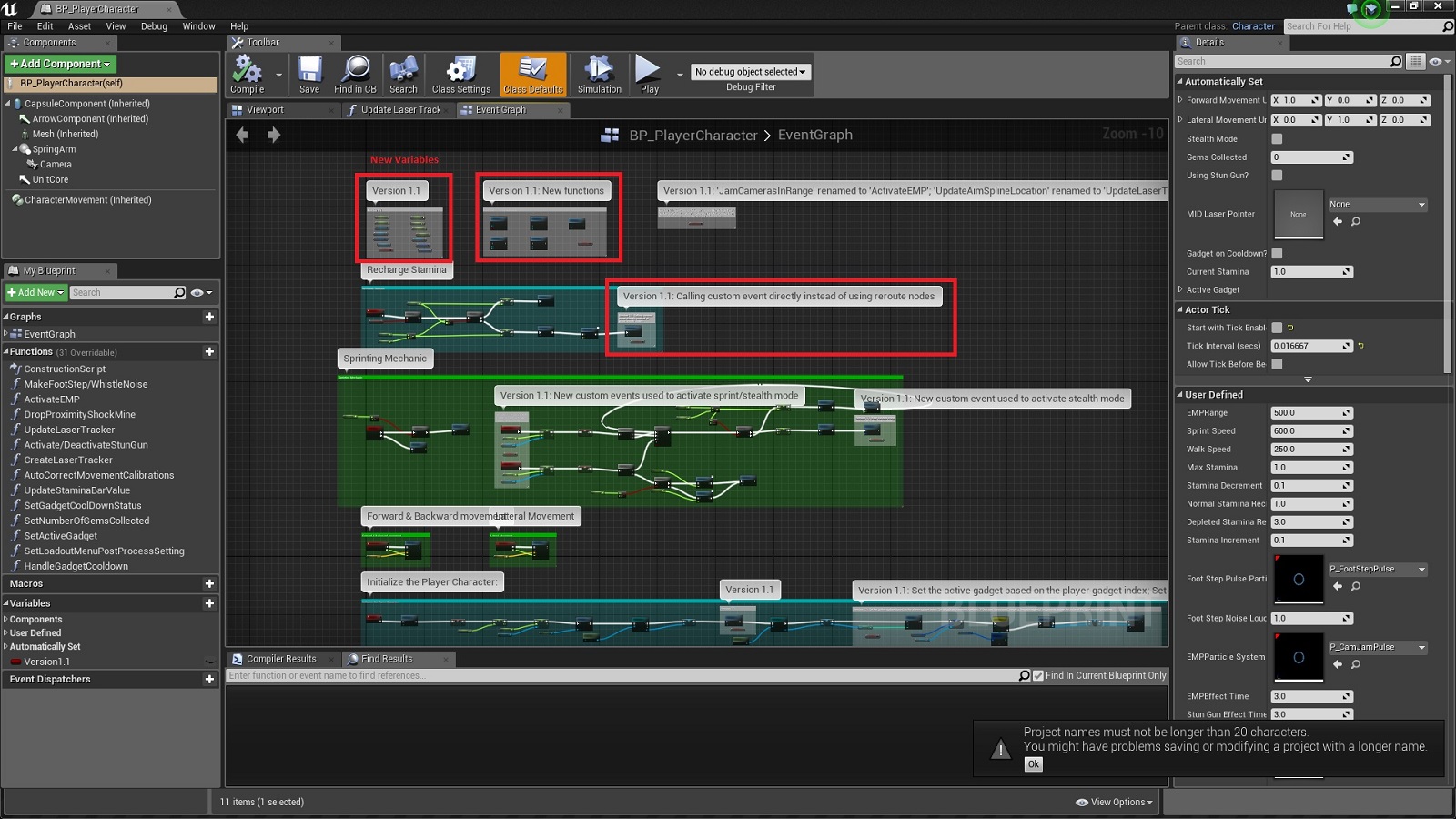Image resolution: width=1456 pixels, height=819 pixels.
Task: Open Add Component dropdown
Action: (x=60, y=64)
